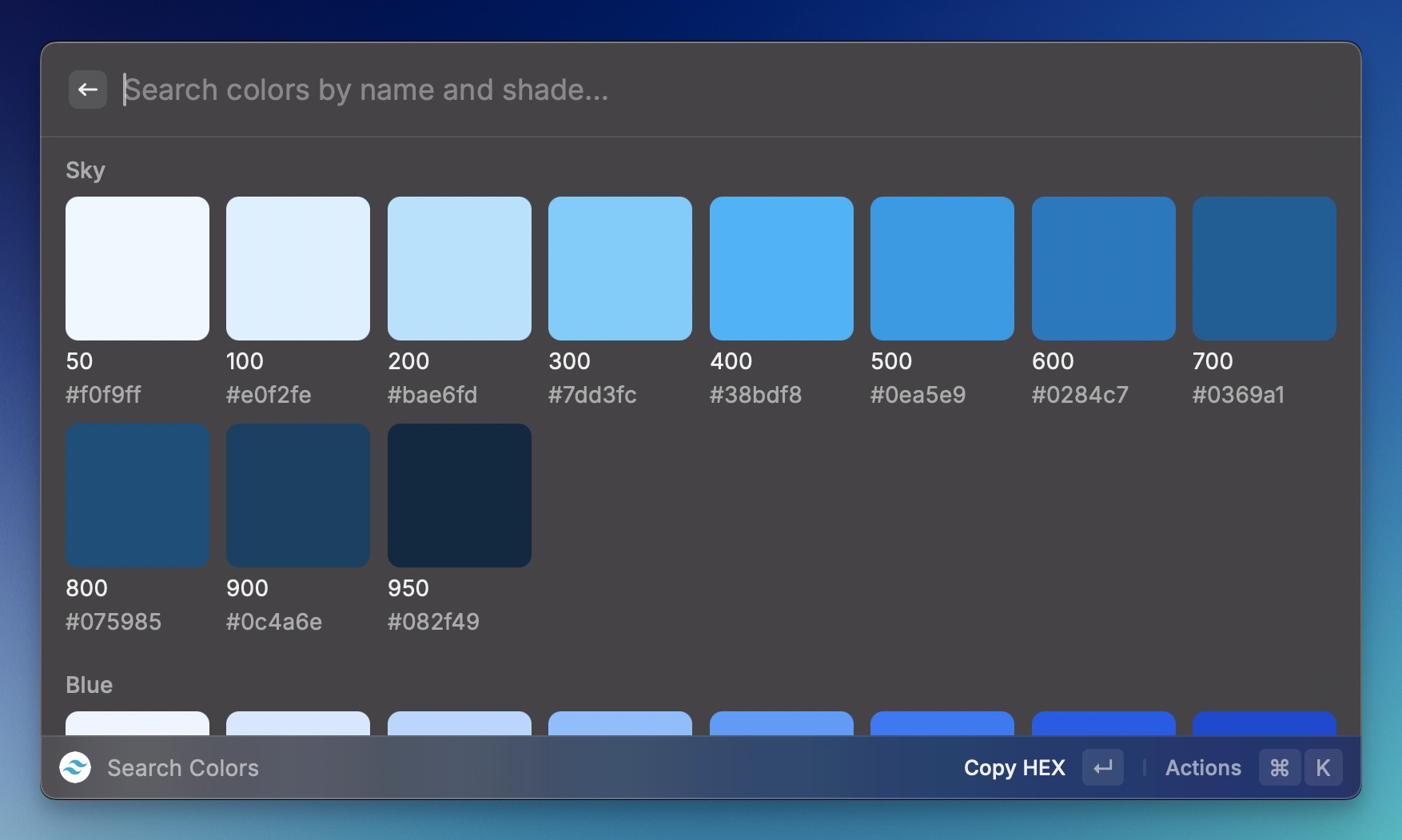Click the Command key symbol icon

pos(1279,768)
